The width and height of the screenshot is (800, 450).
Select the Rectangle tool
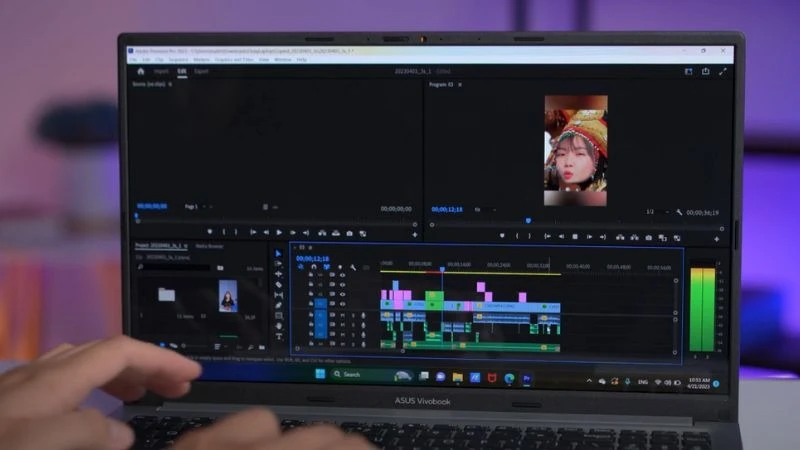click(278, 316)
